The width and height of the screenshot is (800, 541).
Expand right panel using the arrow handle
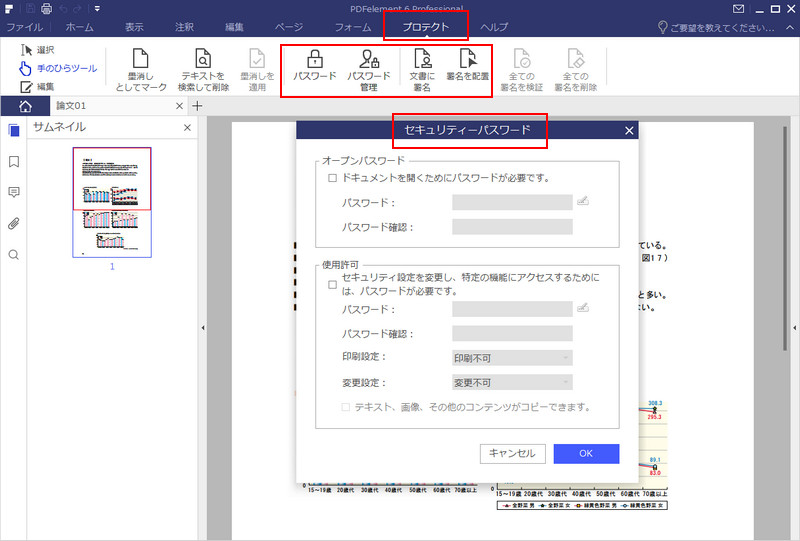pyautogui.click(x=795, y=328)
